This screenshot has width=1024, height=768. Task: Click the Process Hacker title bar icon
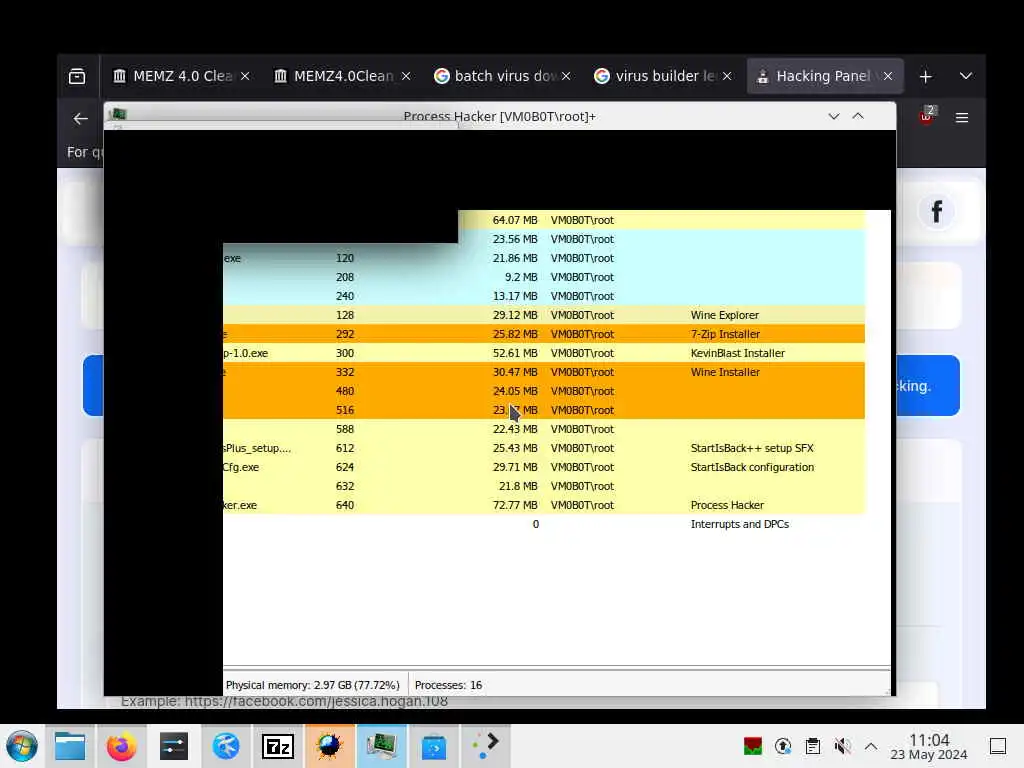[119, 114]
